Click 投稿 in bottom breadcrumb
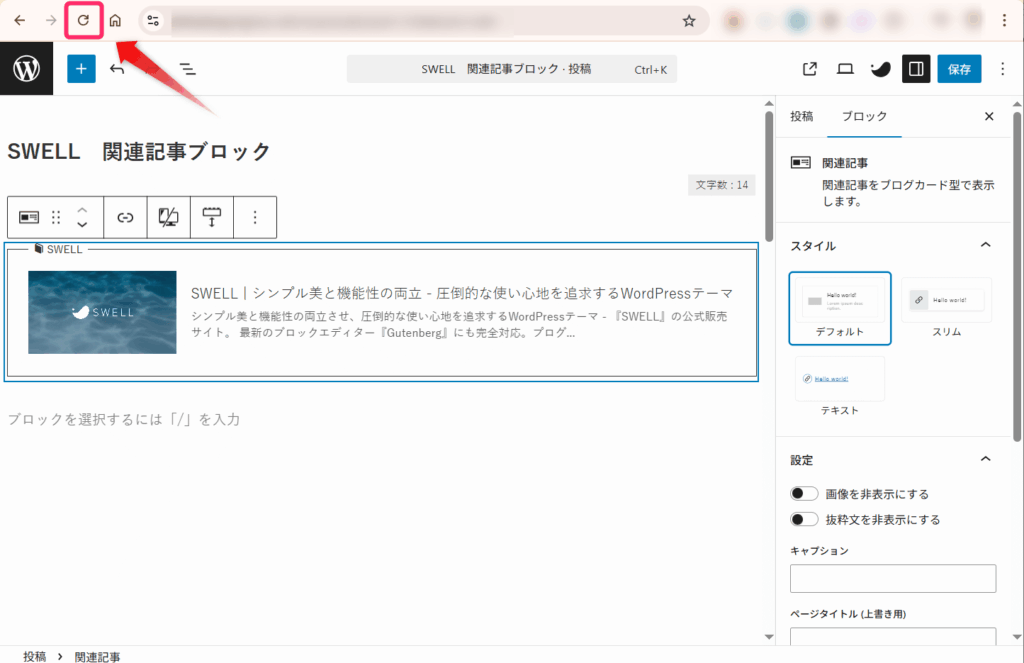The height and width of the screenshot is (663, 1024). (x=35, y=656)
